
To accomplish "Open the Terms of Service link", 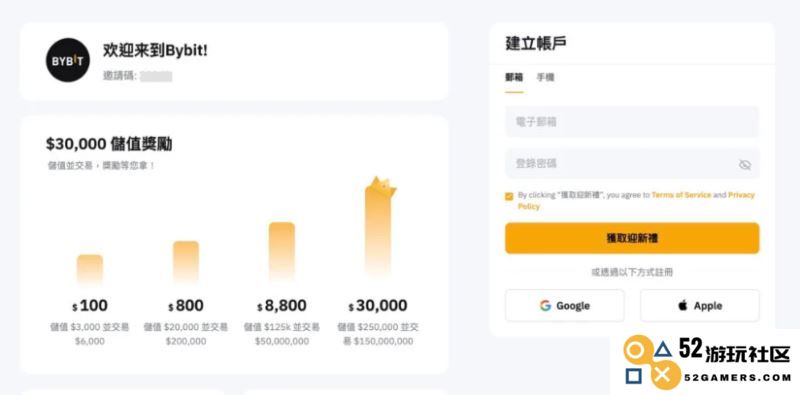I will 681,195.
